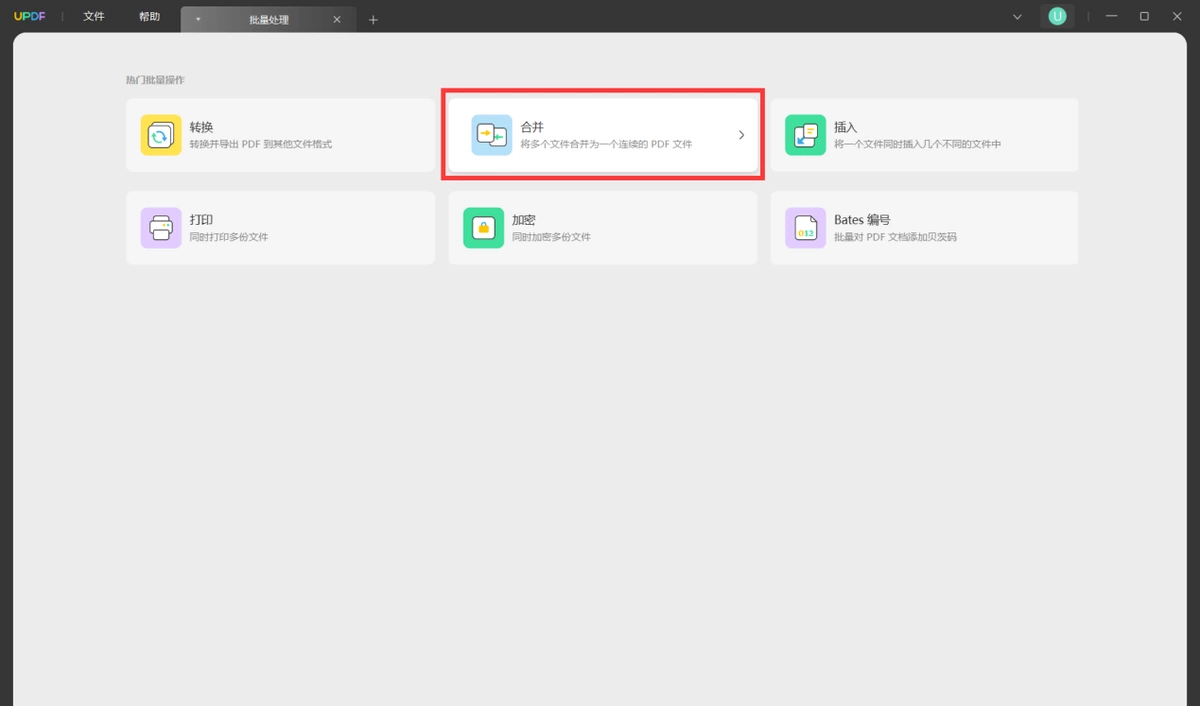This screenshot has height=706, width=1200.
Task: Minimize the UPDF window
Action: (x=1111, y=17)
